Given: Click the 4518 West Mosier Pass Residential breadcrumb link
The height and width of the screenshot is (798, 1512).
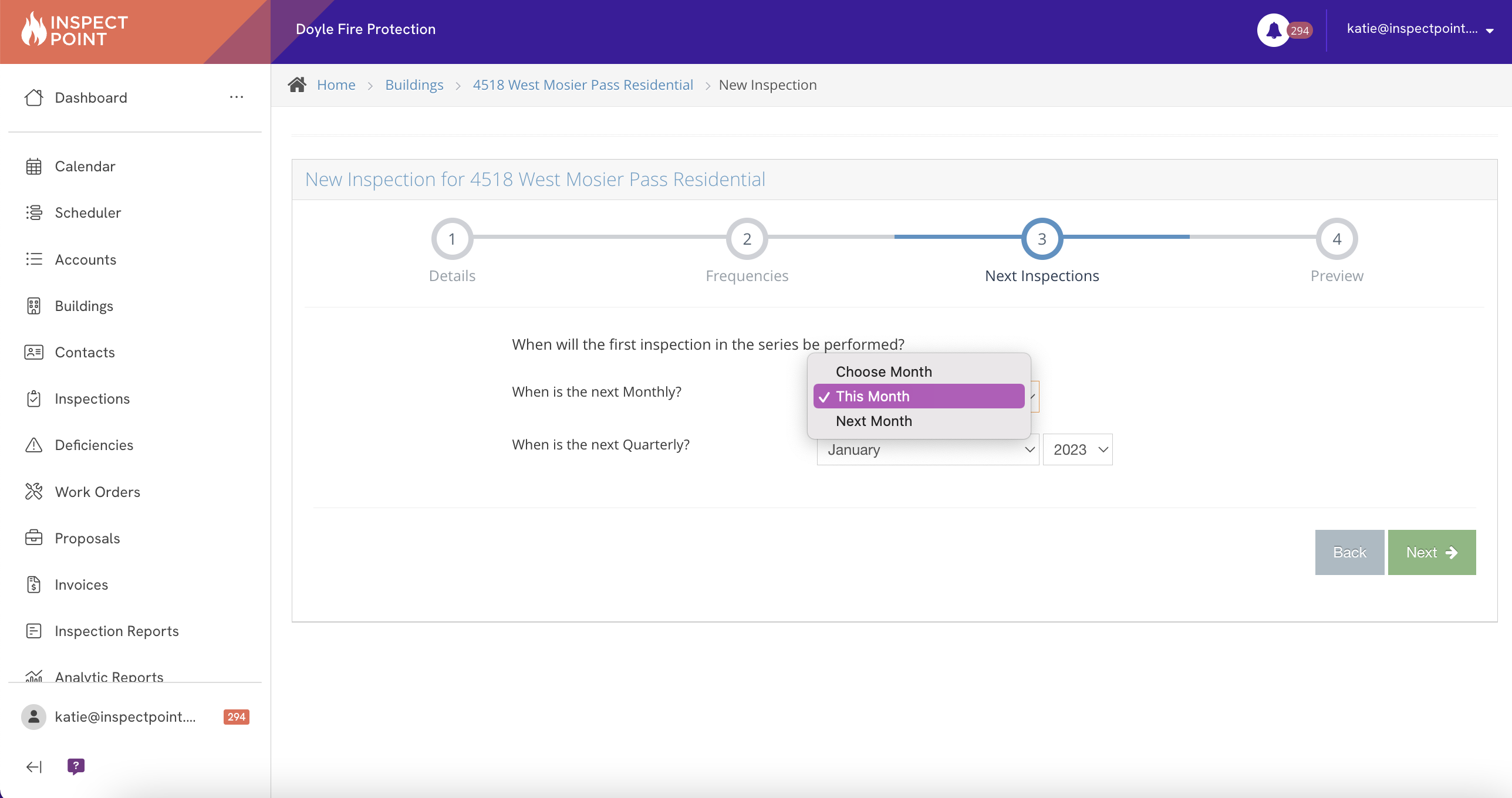Looking at the screenshot, I should [583, 84].
